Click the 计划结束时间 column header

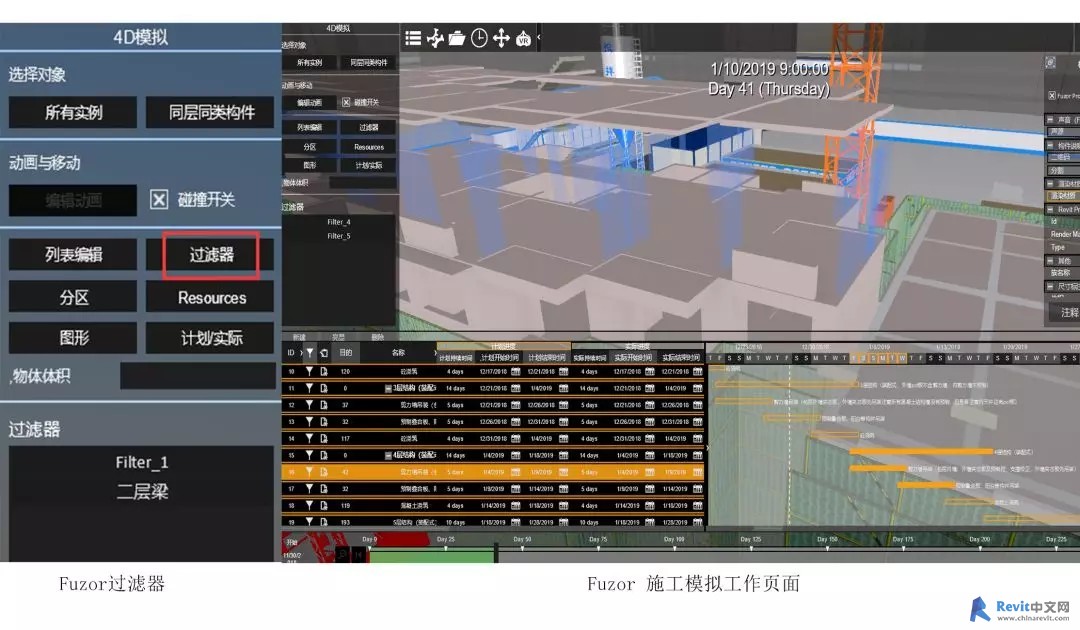[547, 357]
